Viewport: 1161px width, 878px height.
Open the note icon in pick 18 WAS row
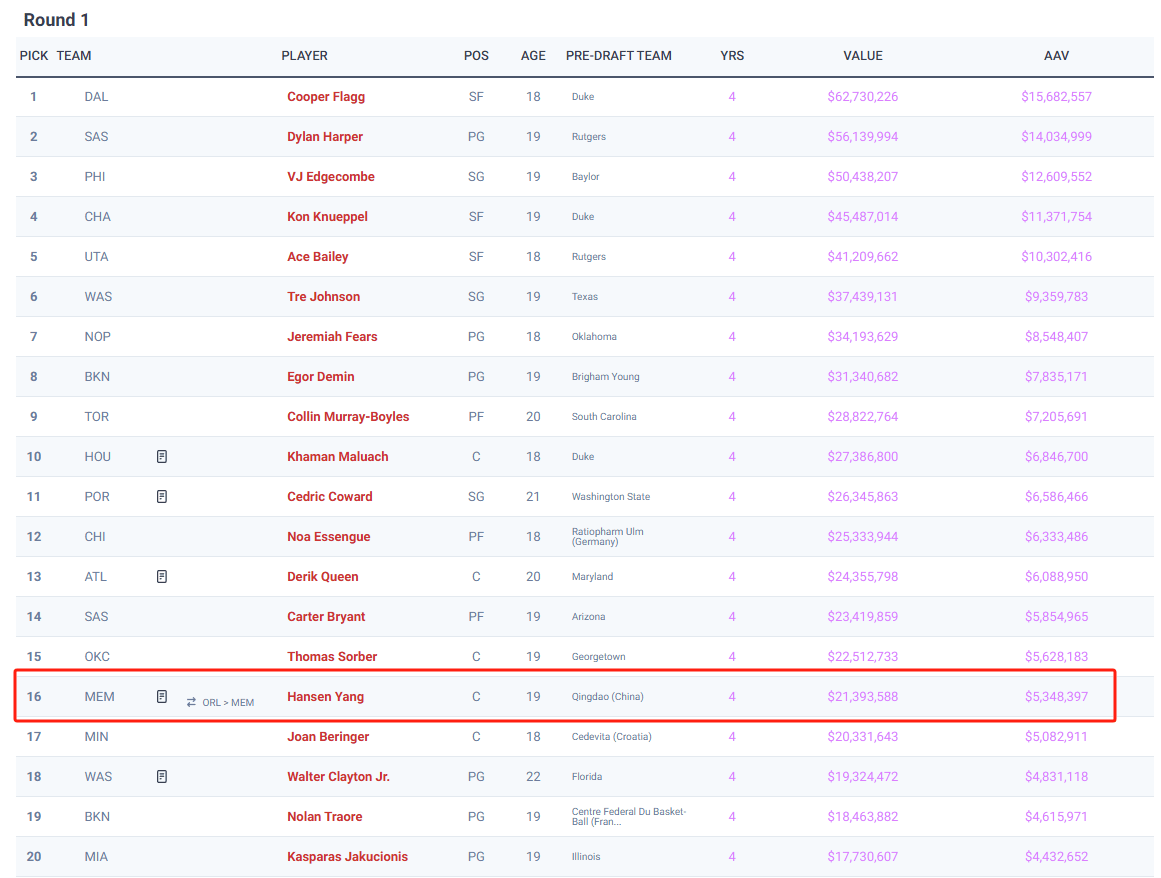(x=162, y=777)
